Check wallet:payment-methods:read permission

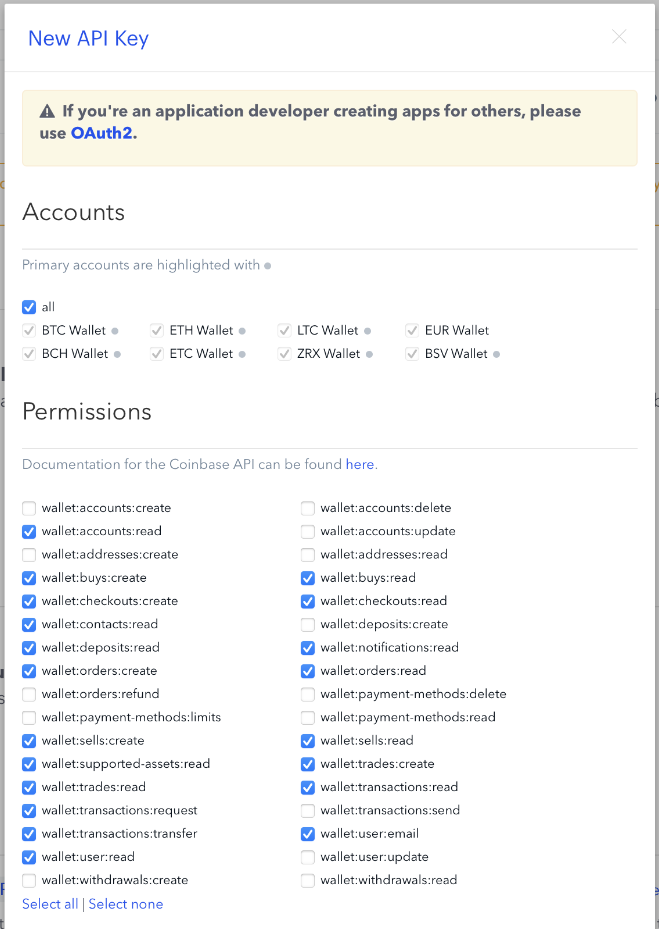coord(308,717)
